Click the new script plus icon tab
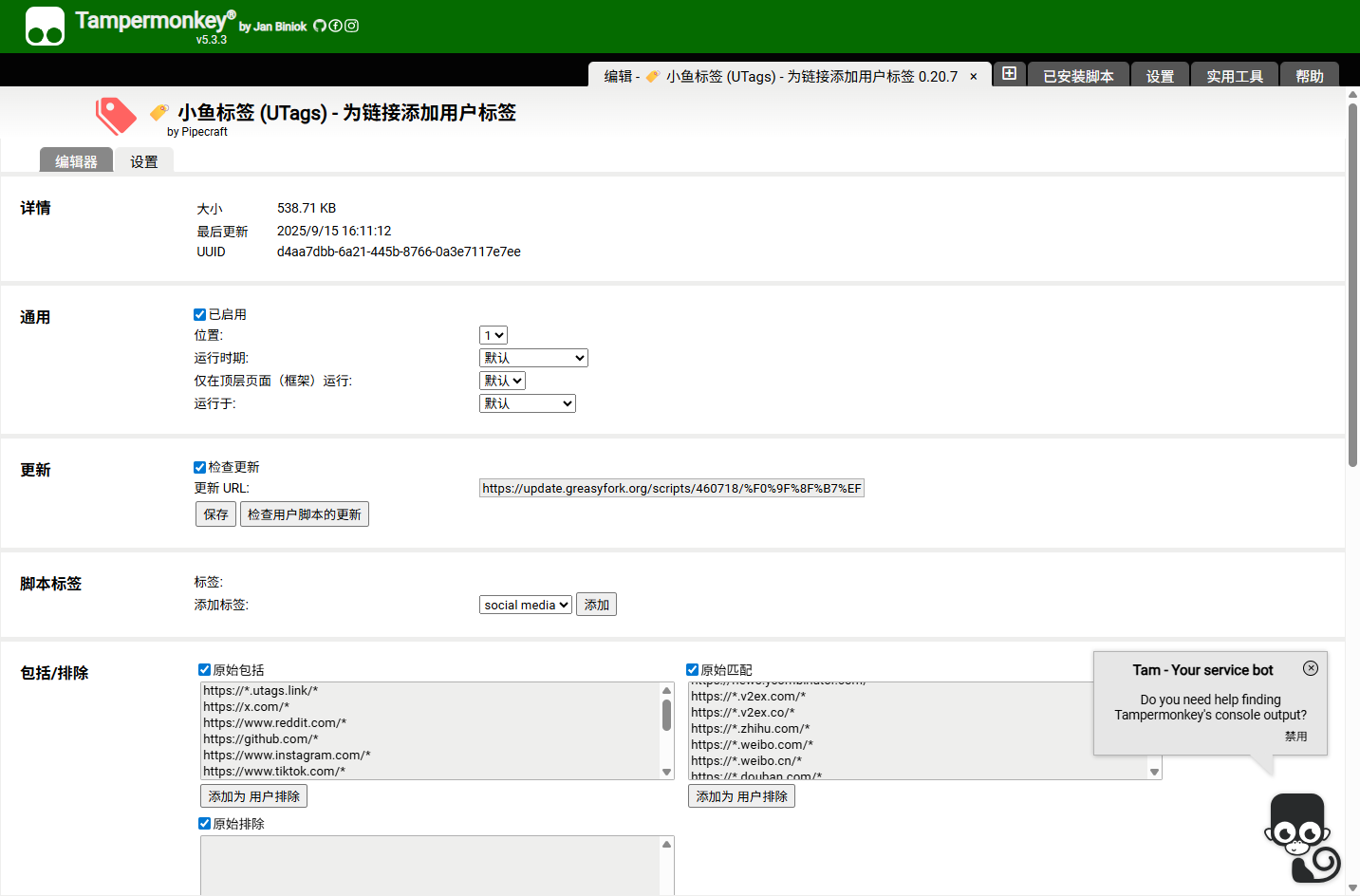 pos(1010,74)
